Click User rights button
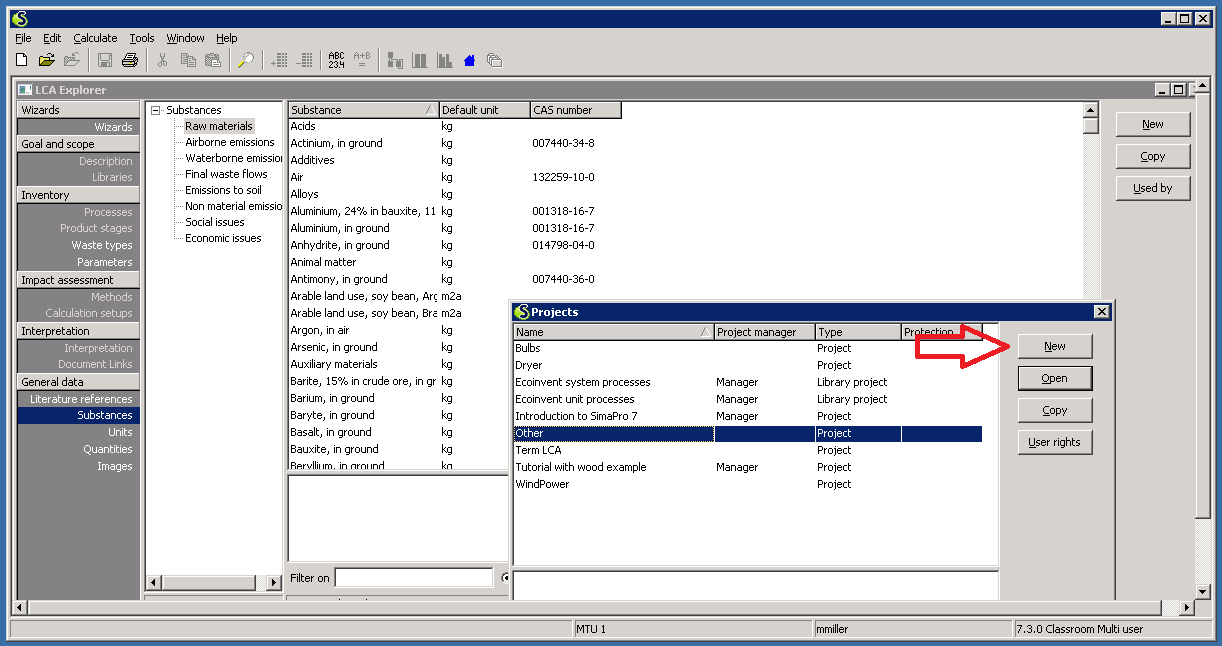 (1054, 442)
